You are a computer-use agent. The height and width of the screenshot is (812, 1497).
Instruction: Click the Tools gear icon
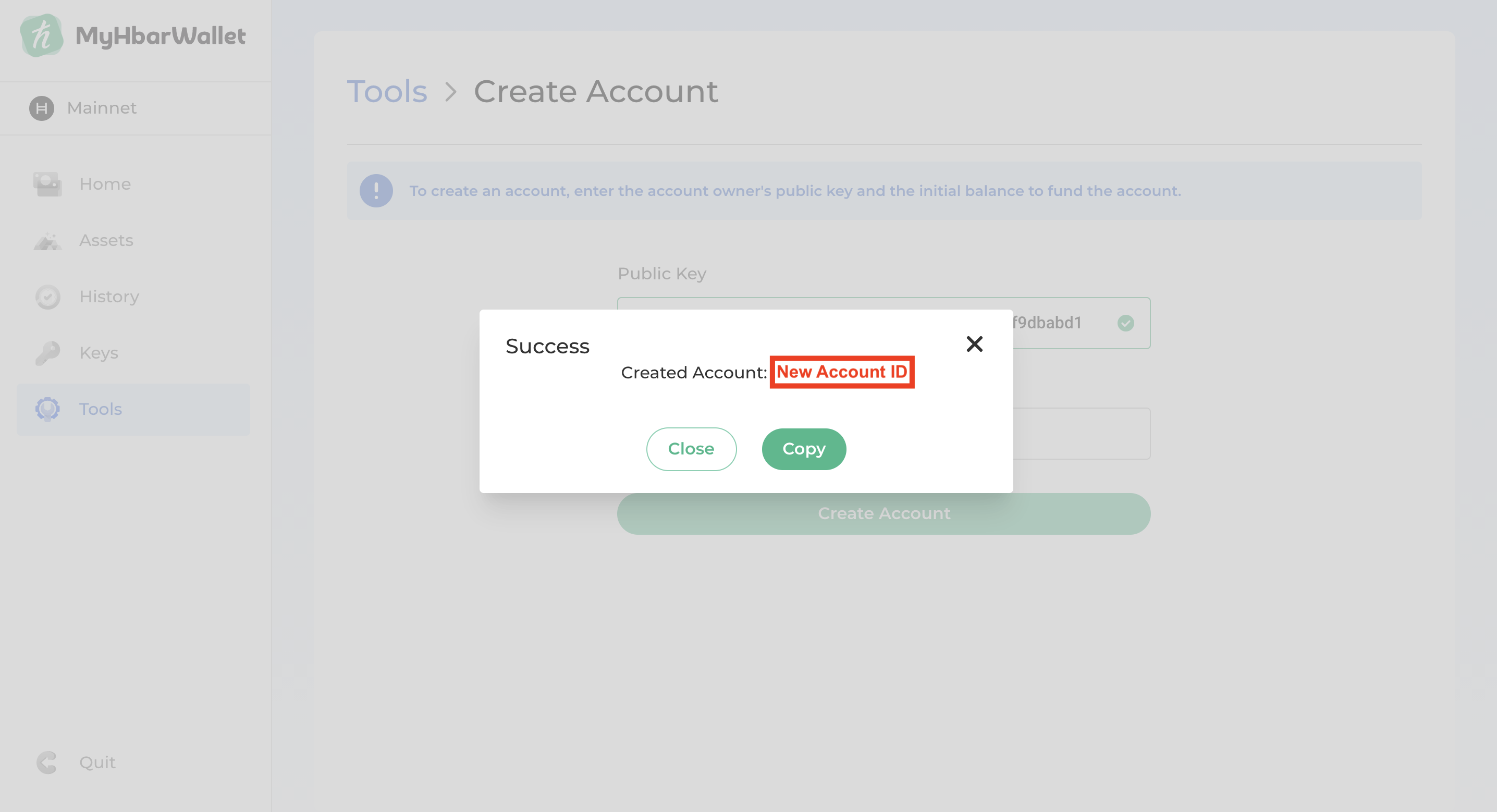[47, 409]
